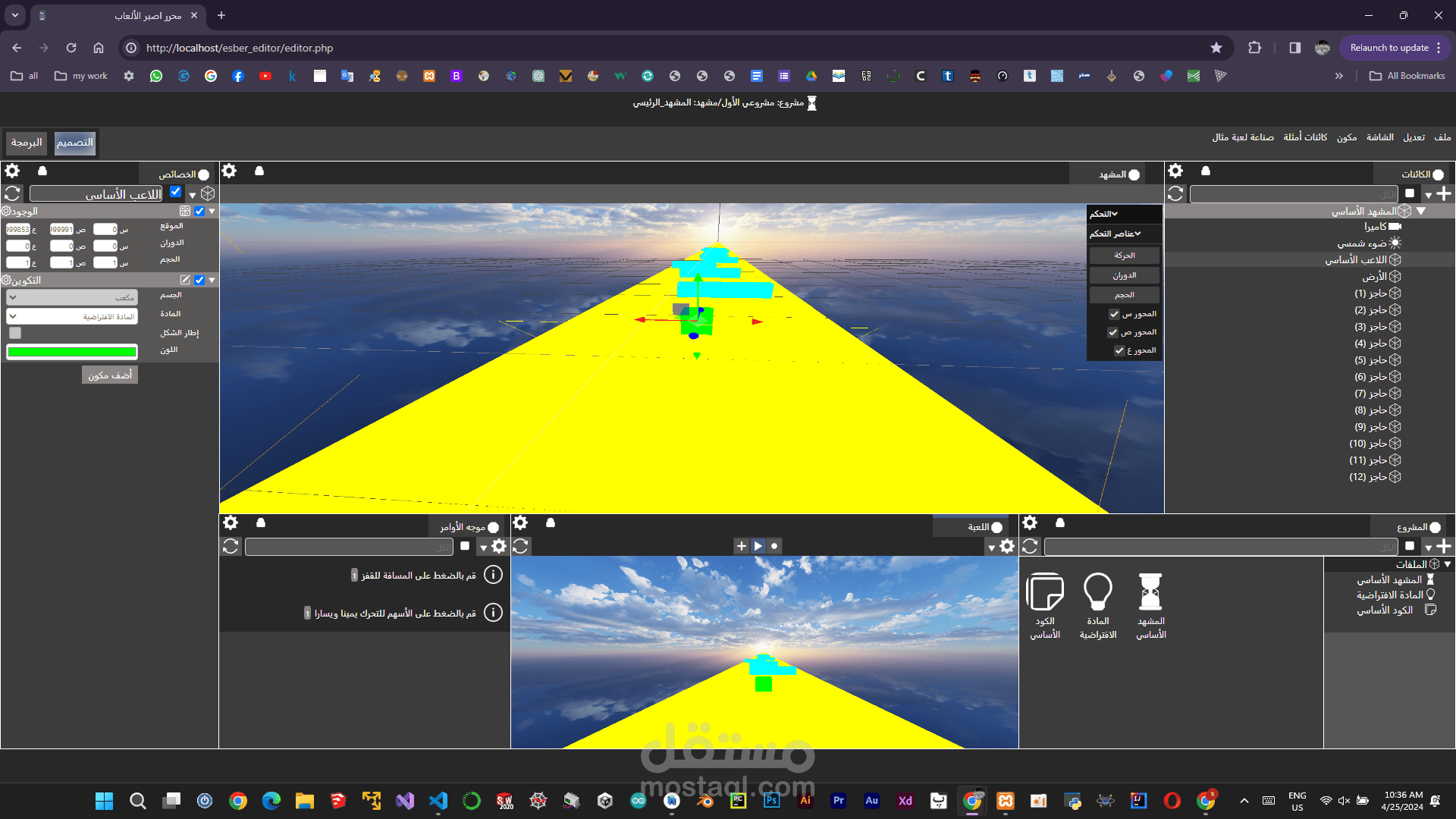1456x819 pixels.
Task: Toggle إطار الشكل wireframe checkbox
Action: coord(15,333)
